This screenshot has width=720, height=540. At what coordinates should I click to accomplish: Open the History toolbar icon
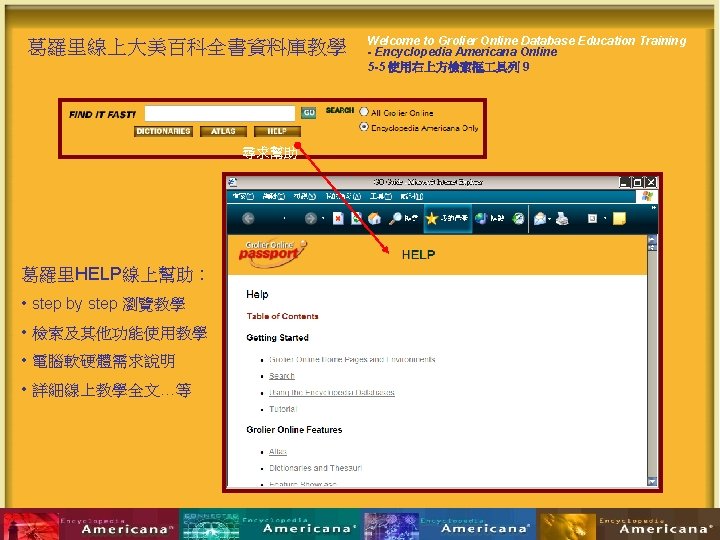518,219
